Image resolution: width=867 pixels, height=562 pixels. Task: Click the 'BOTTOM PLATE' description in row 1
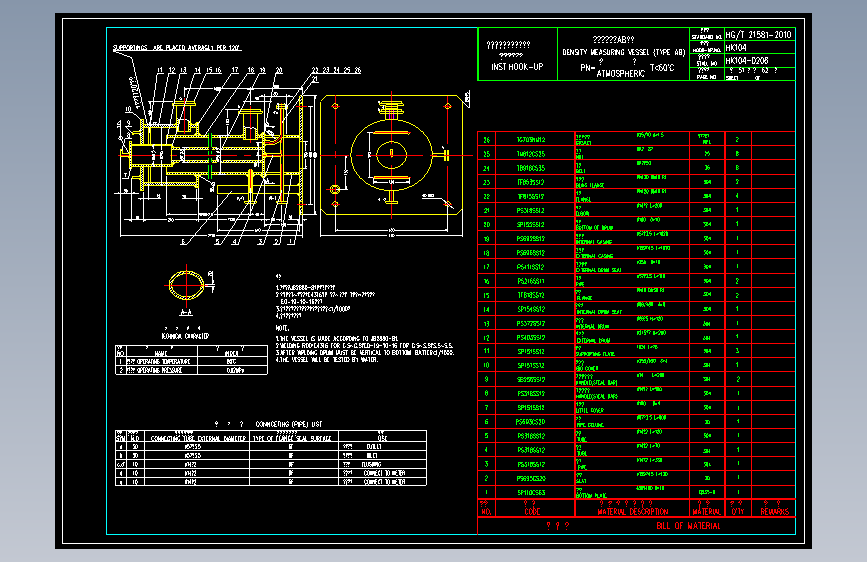point(591,496)
